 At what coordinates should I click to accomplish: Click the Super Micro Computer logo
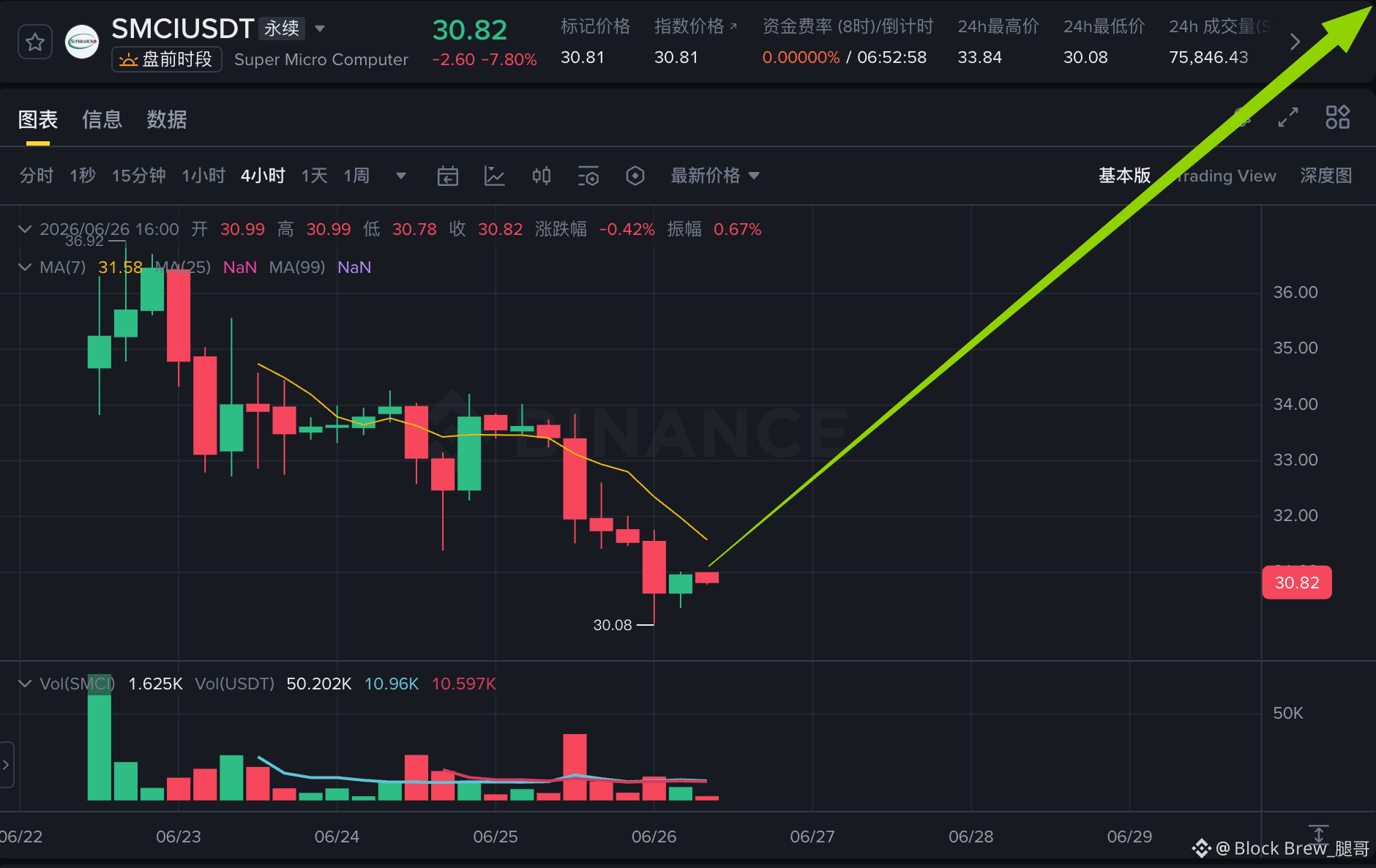pos(82,42)
